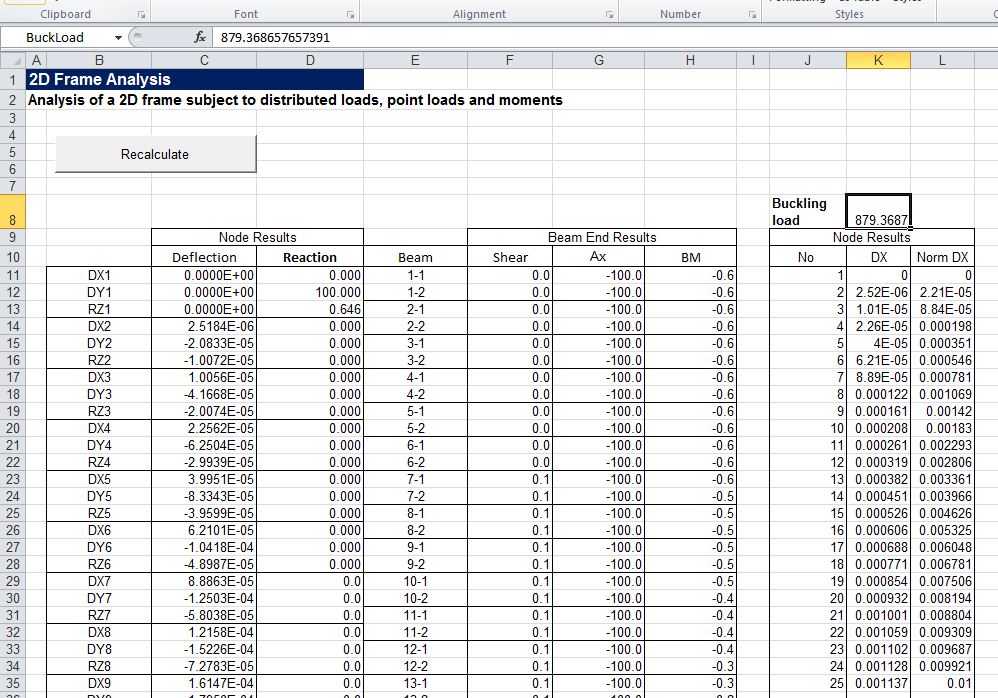The image size is (998, 698).
Task: Click the Norm DX heading cell
Action: coord(942,257)
